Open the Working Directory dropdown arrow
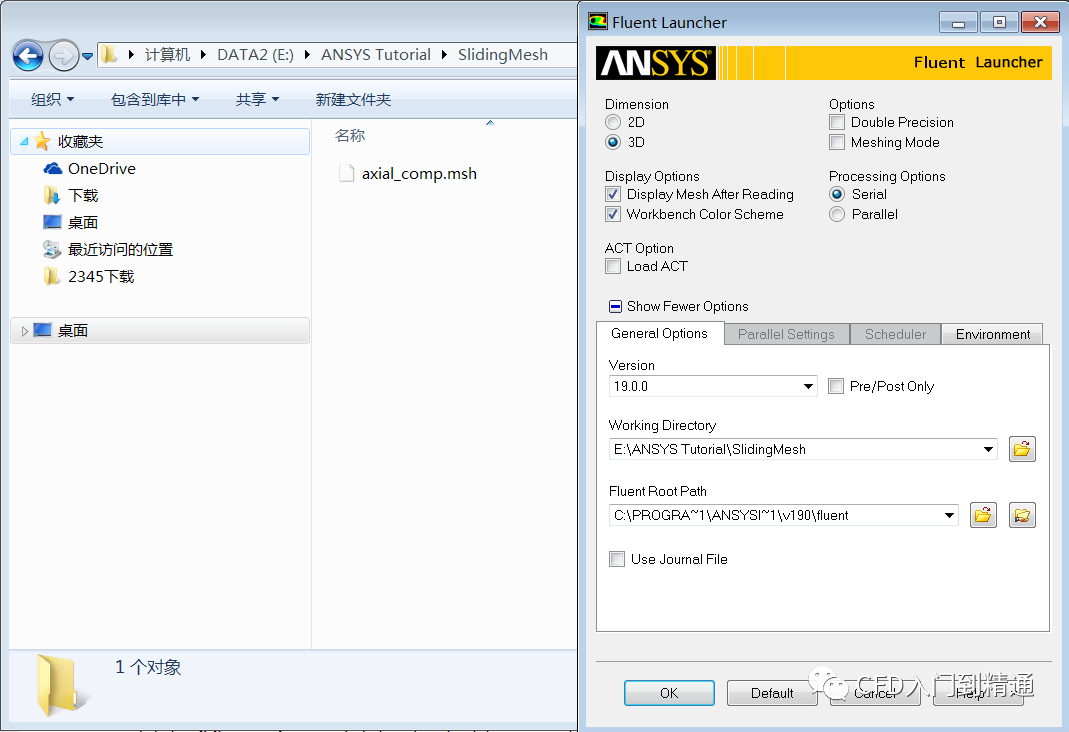This screenshot has width=1069, height=732. (x=988, y=449)
